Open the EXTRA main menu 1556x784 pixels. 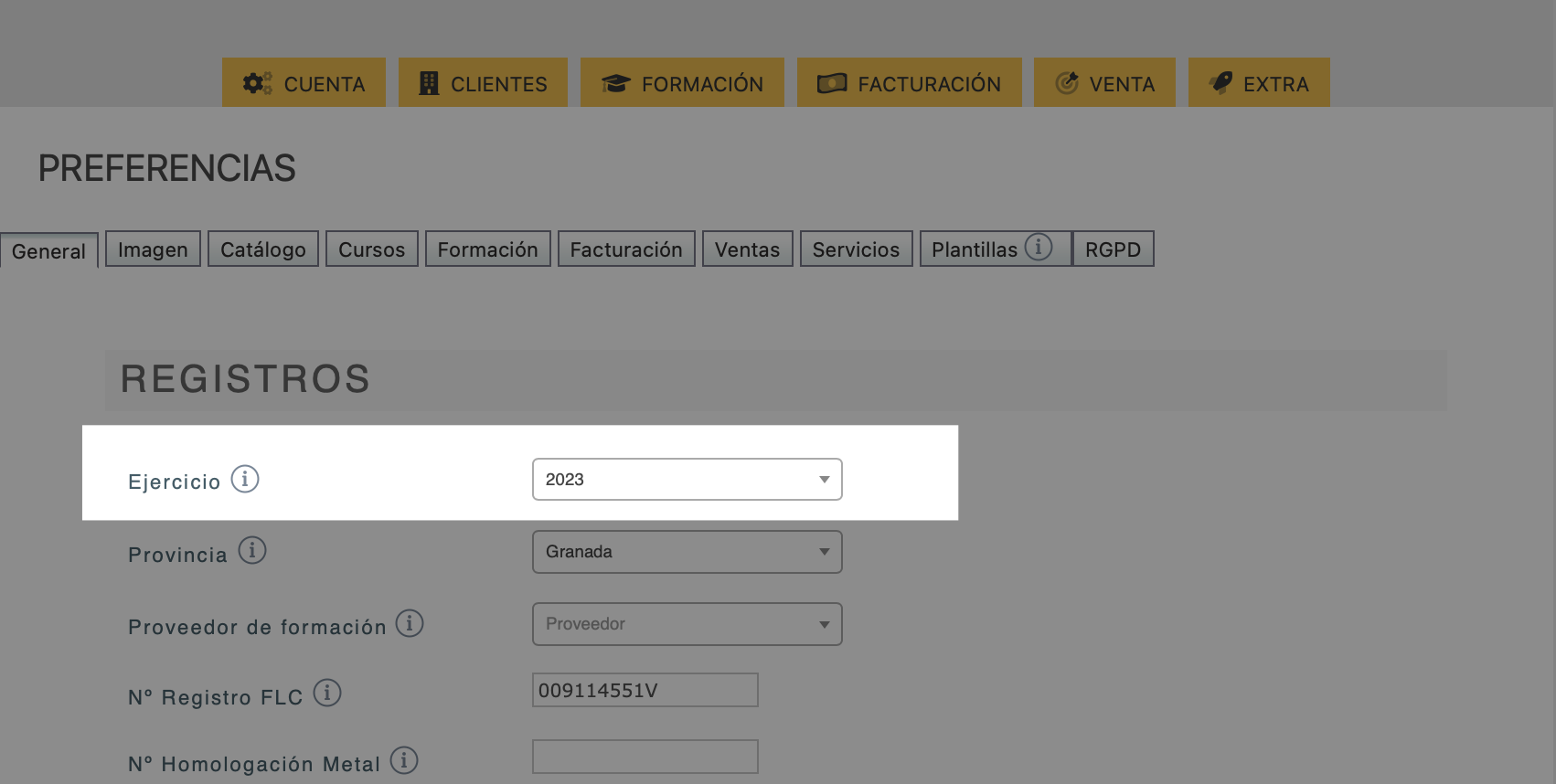click(1259, 82)
